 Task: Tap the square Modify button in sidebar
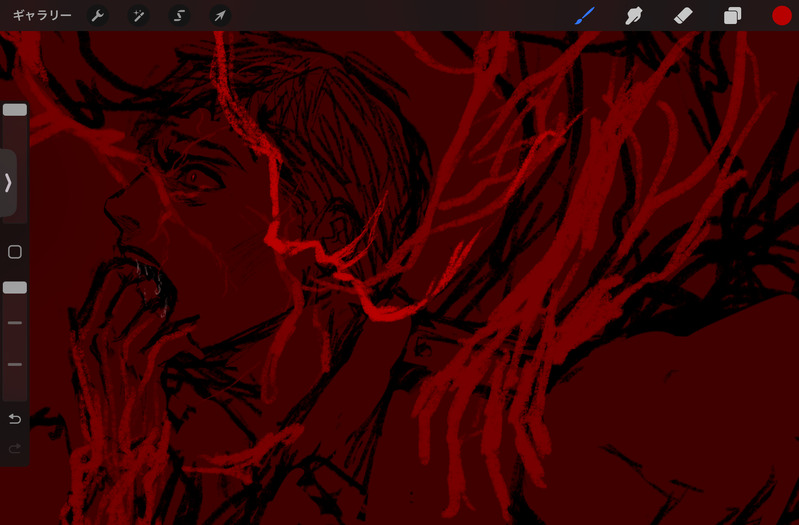(15, 252)
